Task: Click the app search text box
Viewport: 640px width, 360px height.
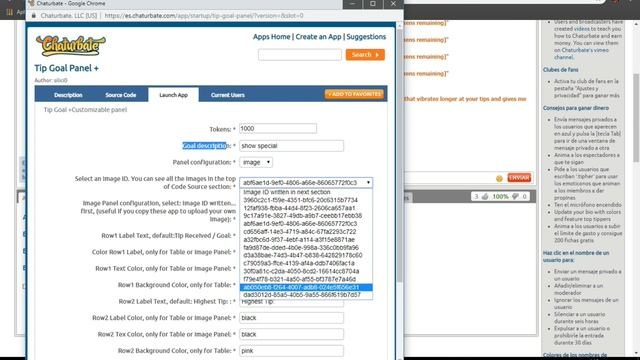Action: pyautogui.click(x=300, y=55)
